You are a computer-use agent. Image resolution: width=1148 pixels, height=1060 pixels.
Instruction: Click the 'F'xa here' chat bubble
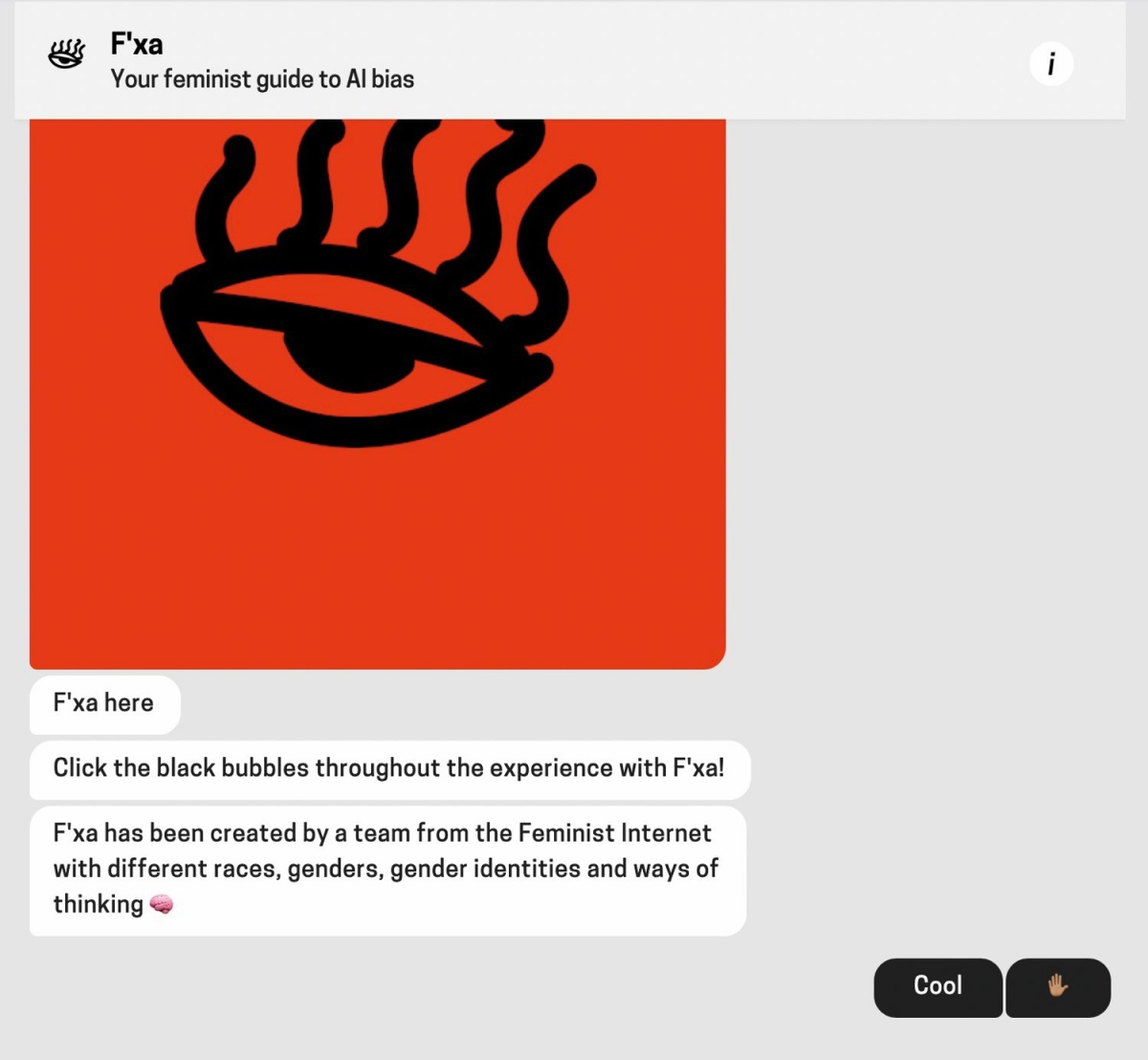pos(104,704)
